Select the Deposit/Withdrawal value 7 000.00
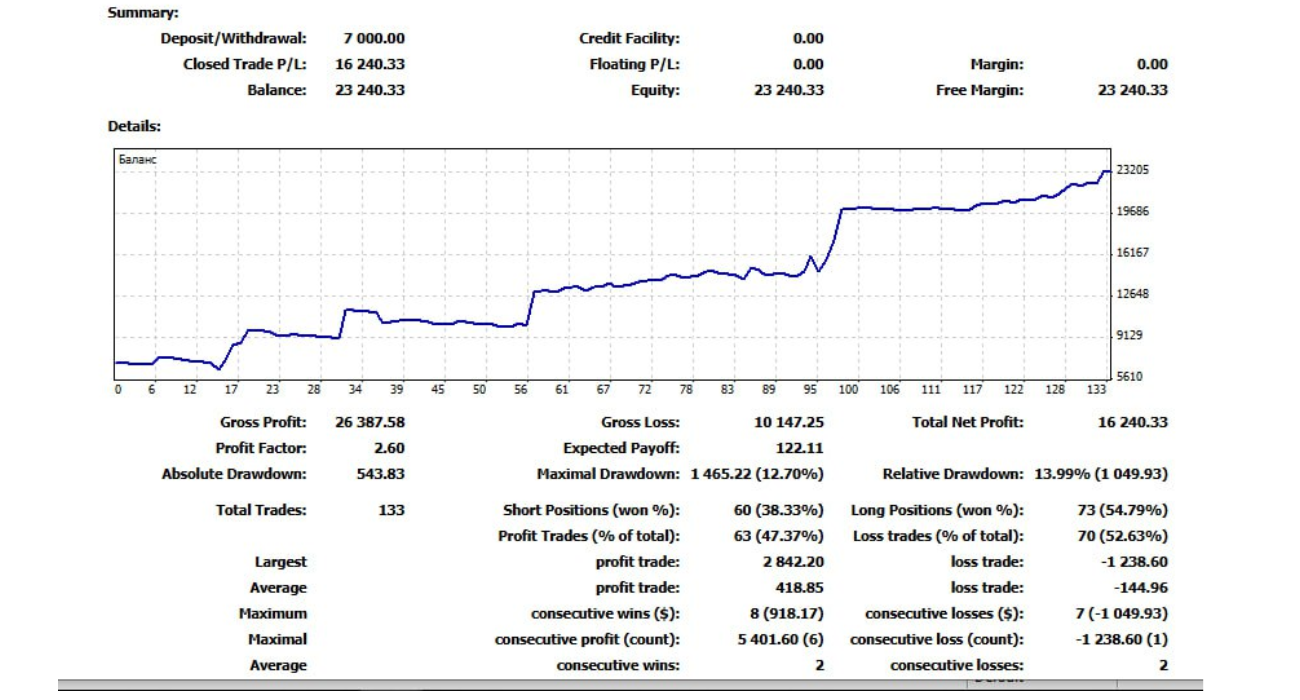Viewport: 1300px width, 700px height. (373, 38)
